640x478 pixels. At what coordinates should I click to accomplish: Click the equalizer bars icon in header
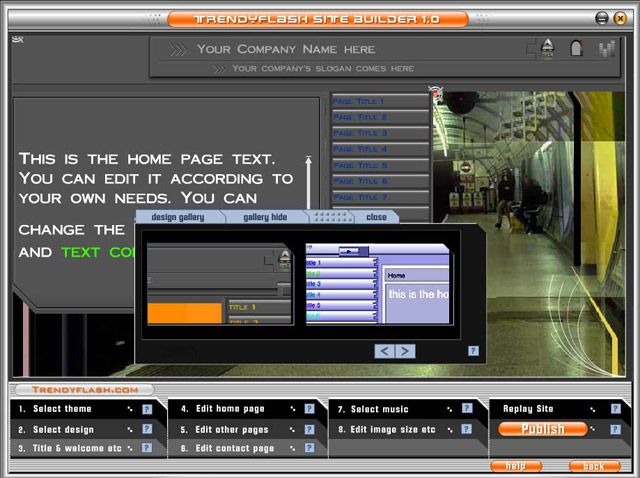coord(605,48)
